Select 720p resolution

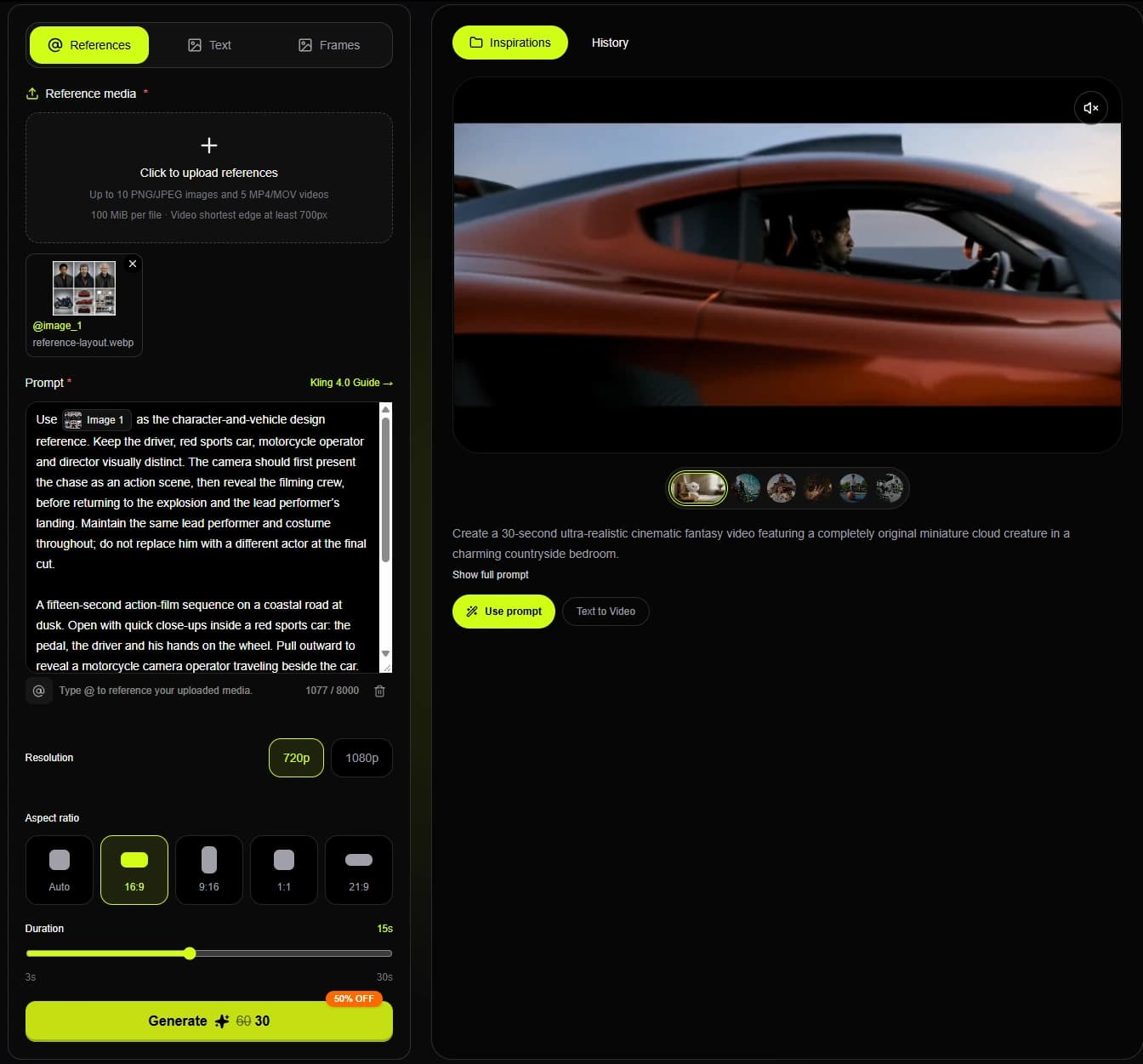pyautogui.click(x=296, y=758)
